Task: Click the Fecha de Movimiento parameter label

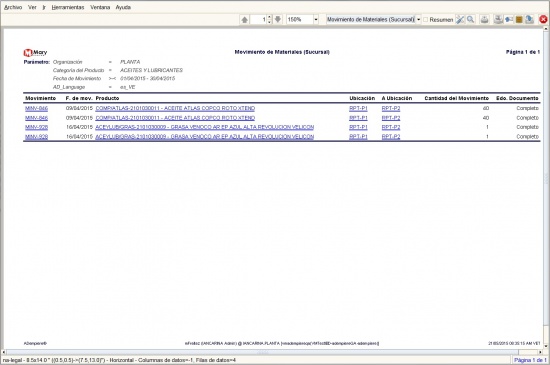Action: click(77, 79)
